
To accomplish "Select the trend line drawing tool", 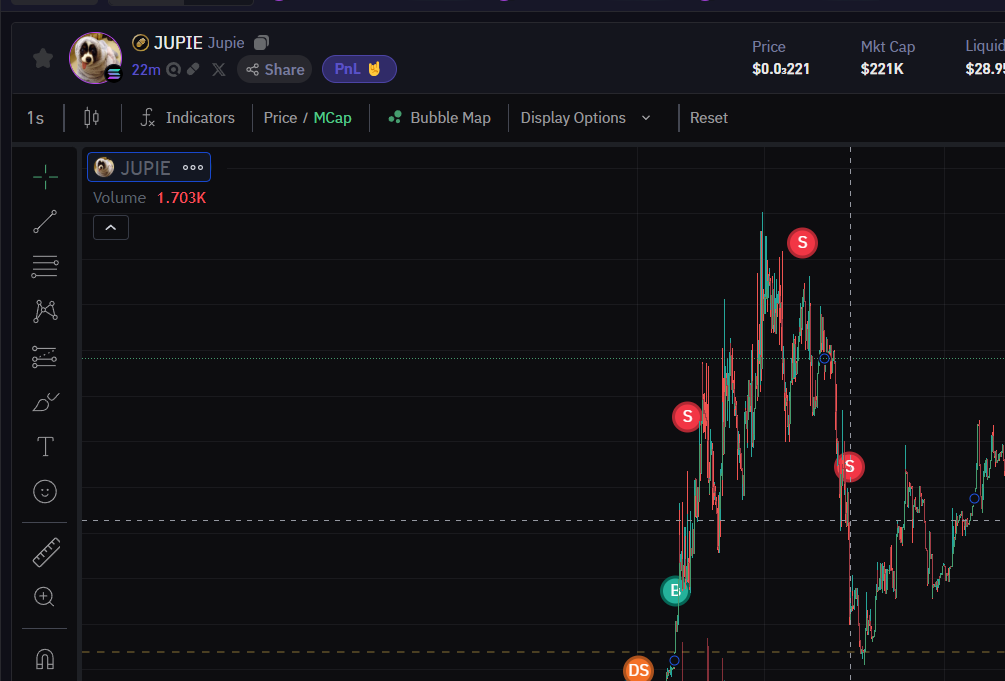I will click(45, 221).
